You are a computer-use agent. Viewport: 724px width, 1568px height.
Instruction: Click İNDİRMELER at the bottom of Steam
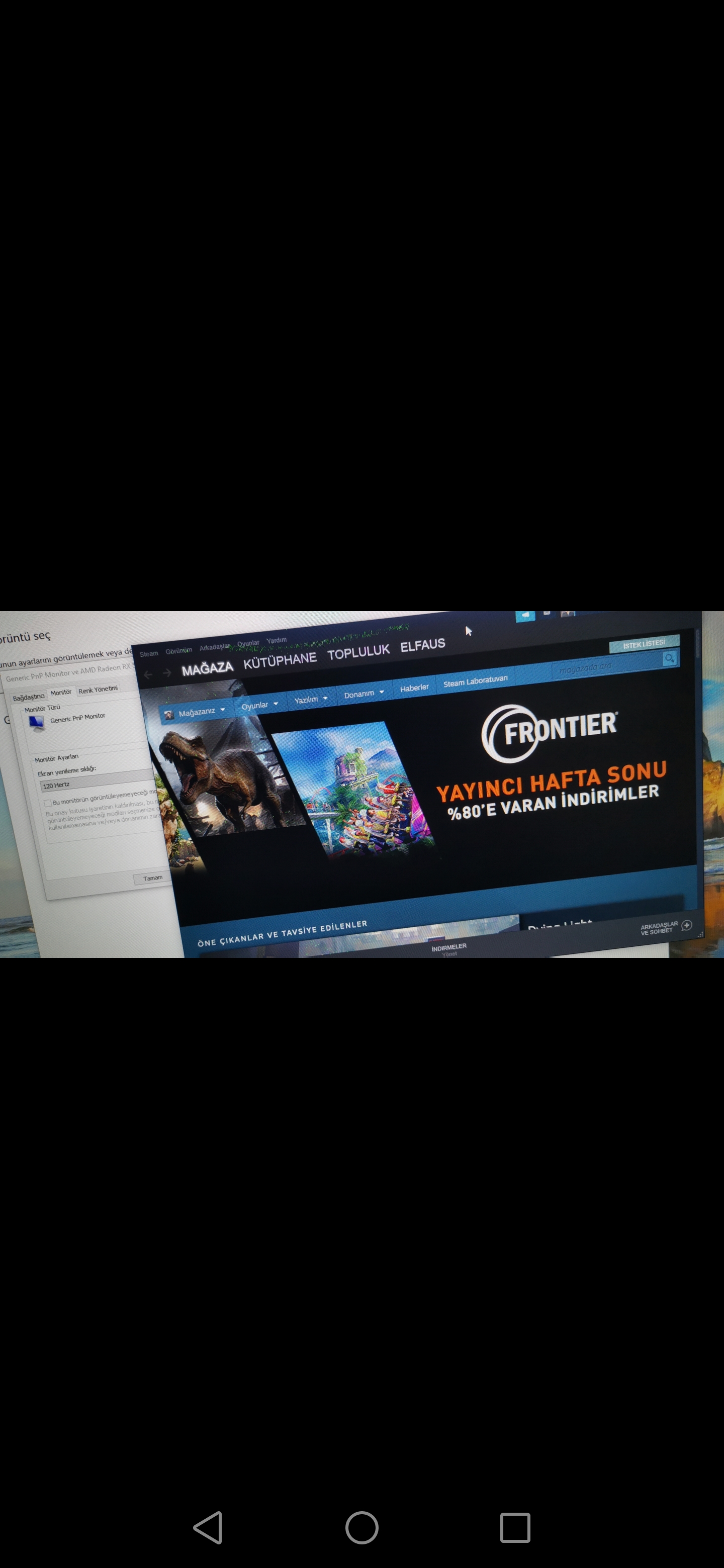coord(449,947)
